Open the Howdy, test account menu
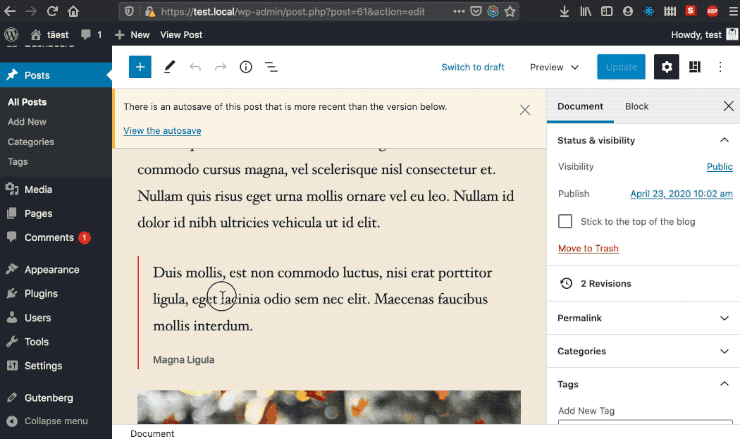740x439 pixels. (703, 34)
